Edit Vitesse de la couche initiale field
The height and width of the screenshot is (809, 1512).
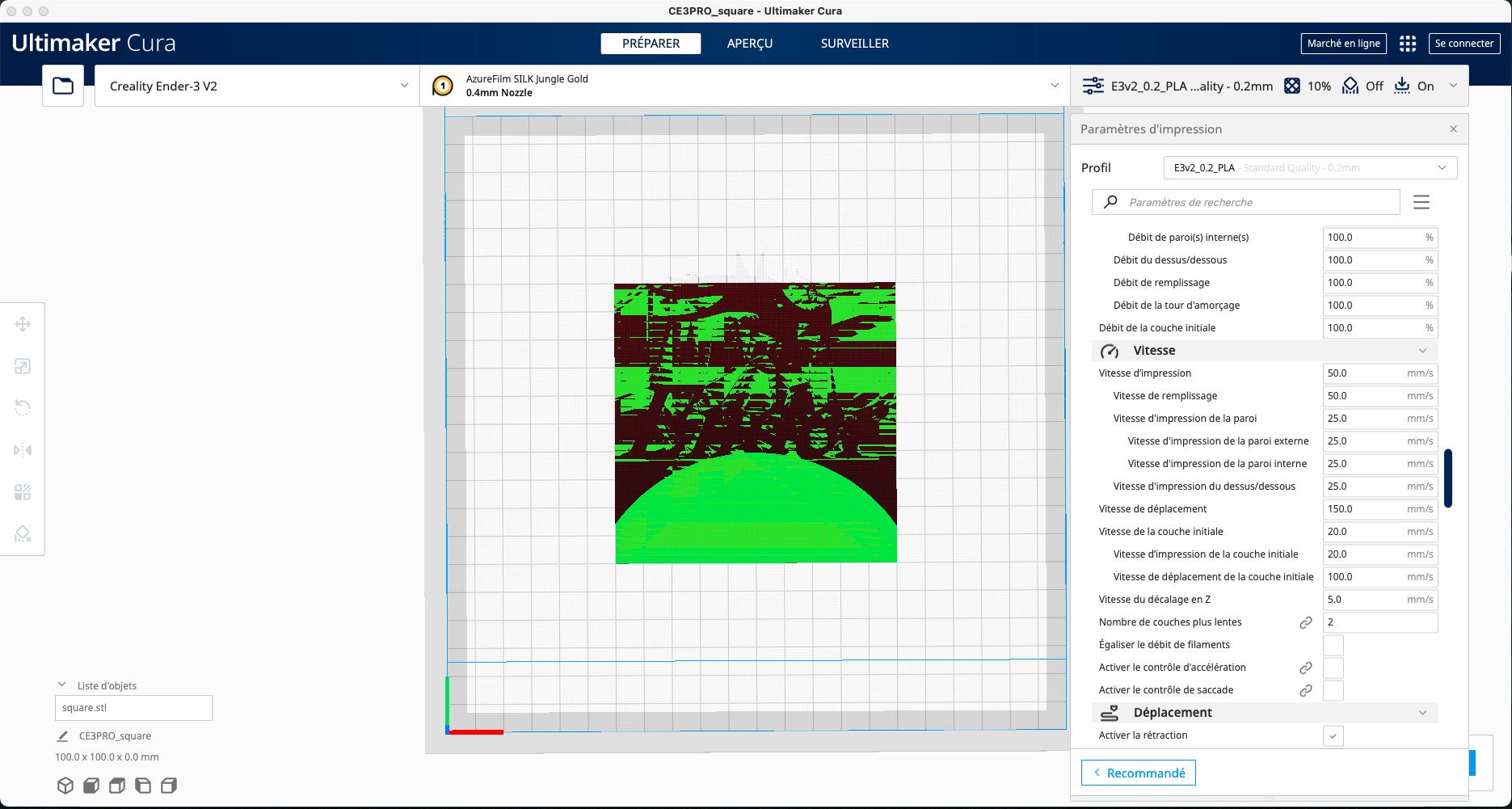(x=1380, y=532)
